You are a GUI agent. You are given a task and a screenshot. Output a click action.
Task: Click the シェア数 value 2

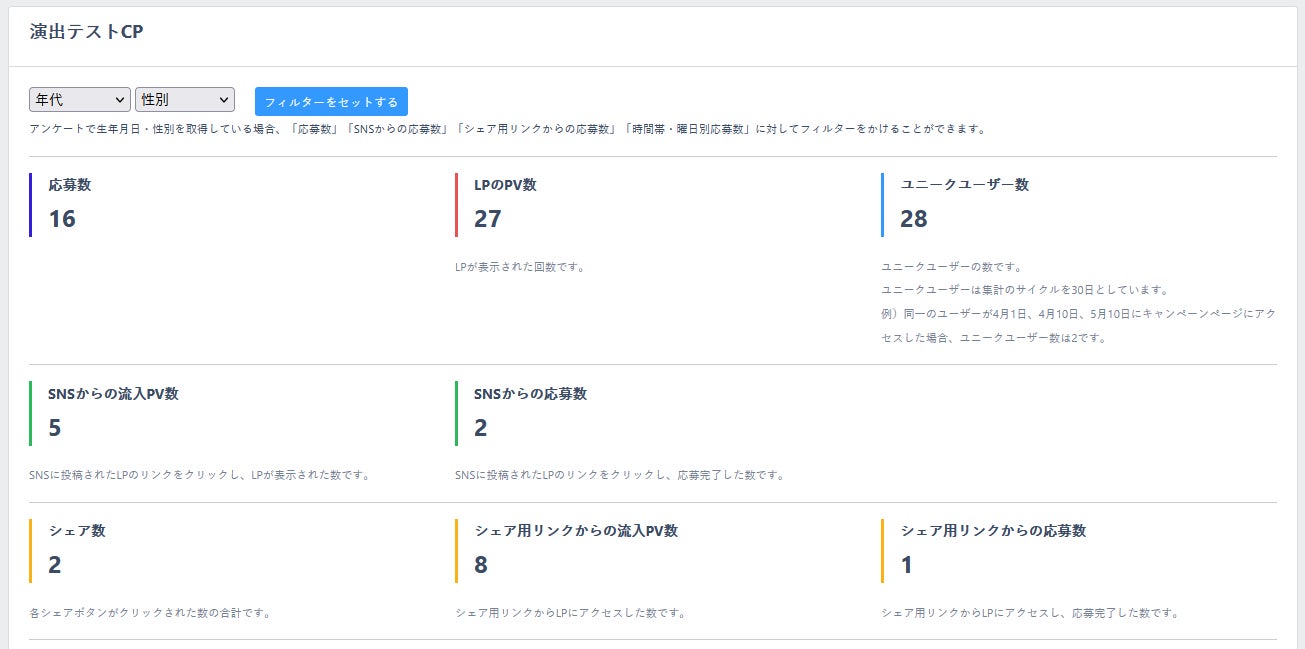coord(55,565)
